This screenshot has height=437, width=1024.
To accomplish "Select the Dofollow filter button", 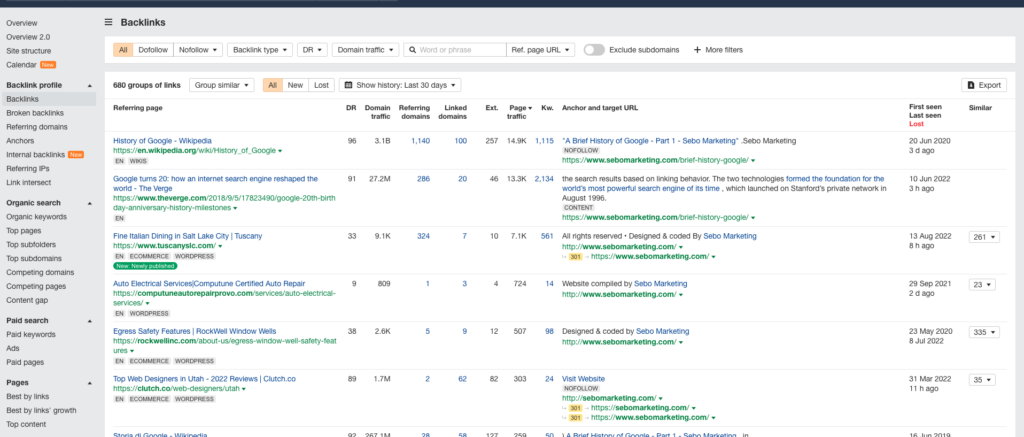I will point(153,50).
